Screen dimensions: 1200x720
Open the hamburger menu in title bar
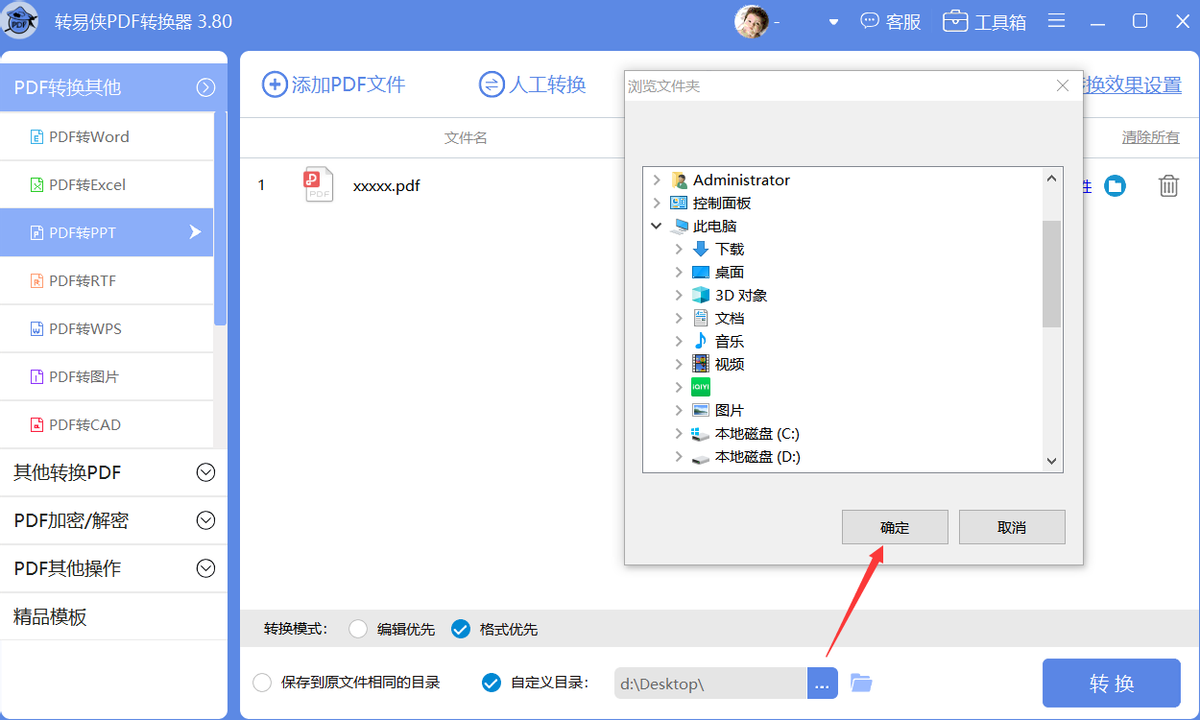tap(1056, 21)
